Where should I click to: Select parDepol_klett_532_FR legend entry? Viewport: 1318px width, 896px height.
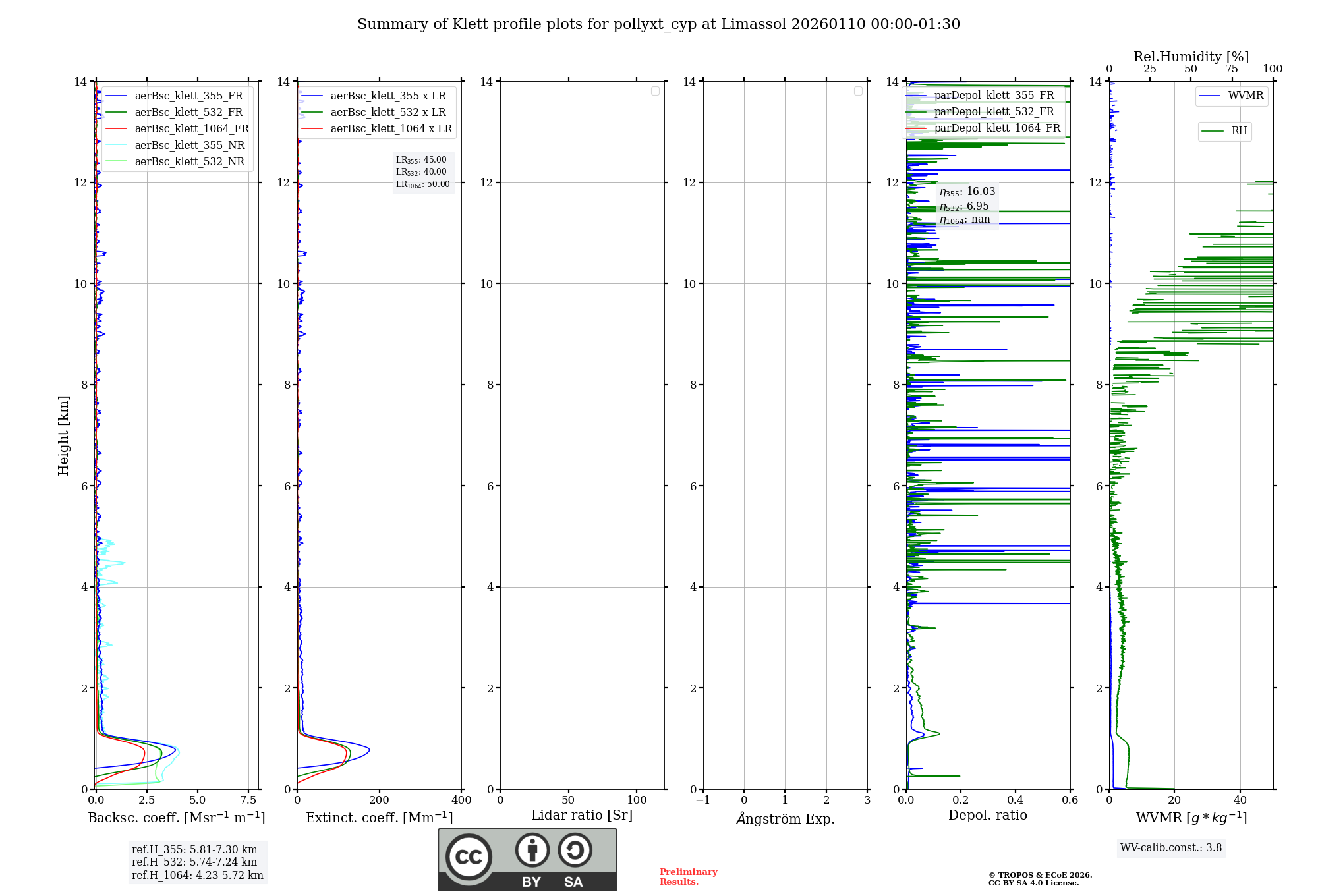coord(994,112)
